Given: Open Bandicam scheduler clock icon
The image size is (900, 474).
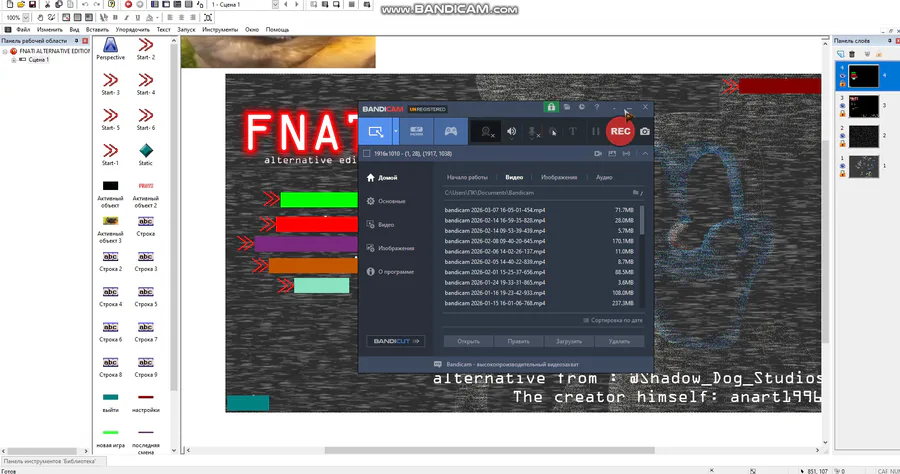Looking at the screenshot, I should tap(581, 107).
